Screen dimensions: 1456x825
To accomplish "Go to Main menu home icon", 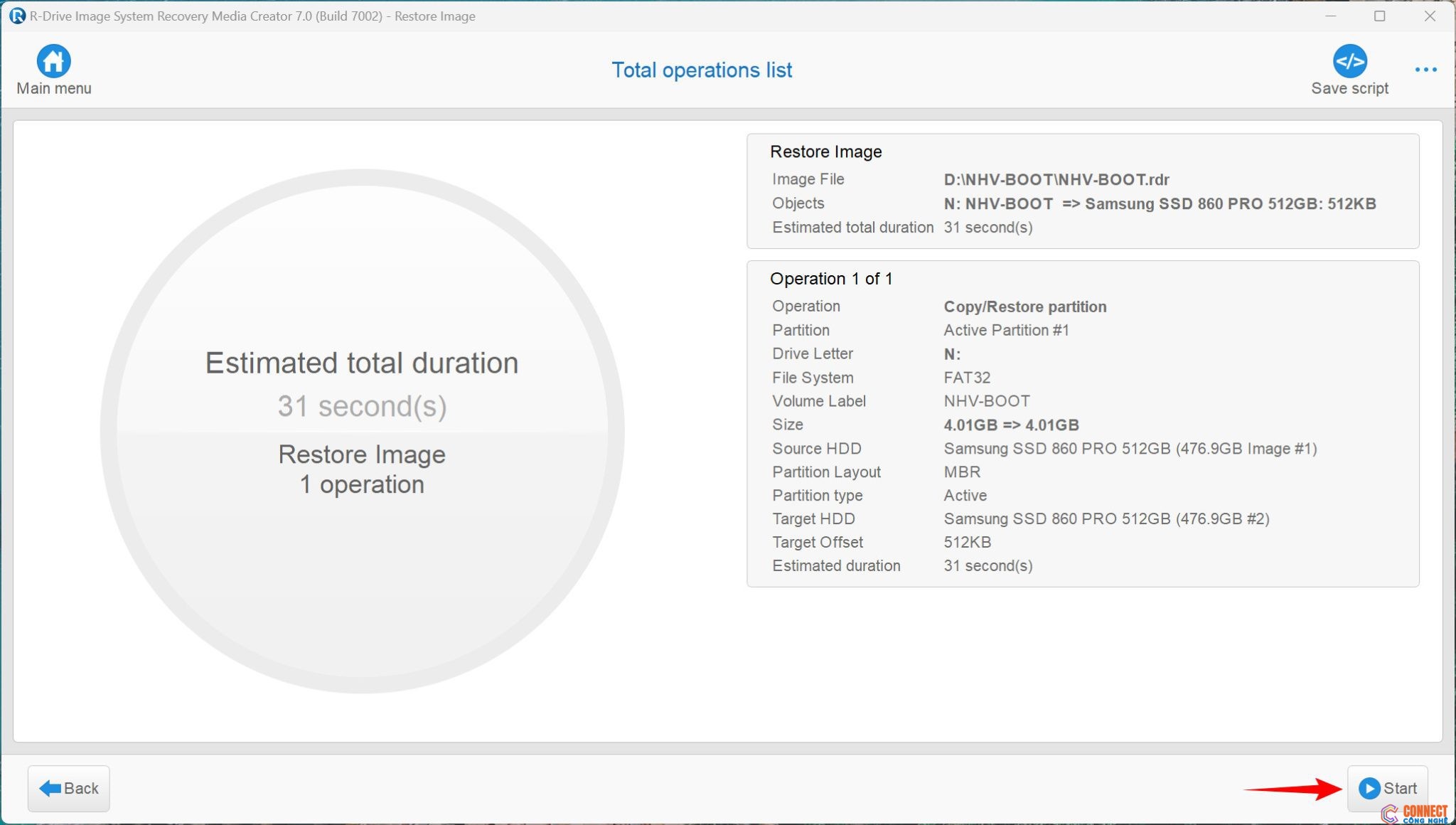I will tap(53, 61).
